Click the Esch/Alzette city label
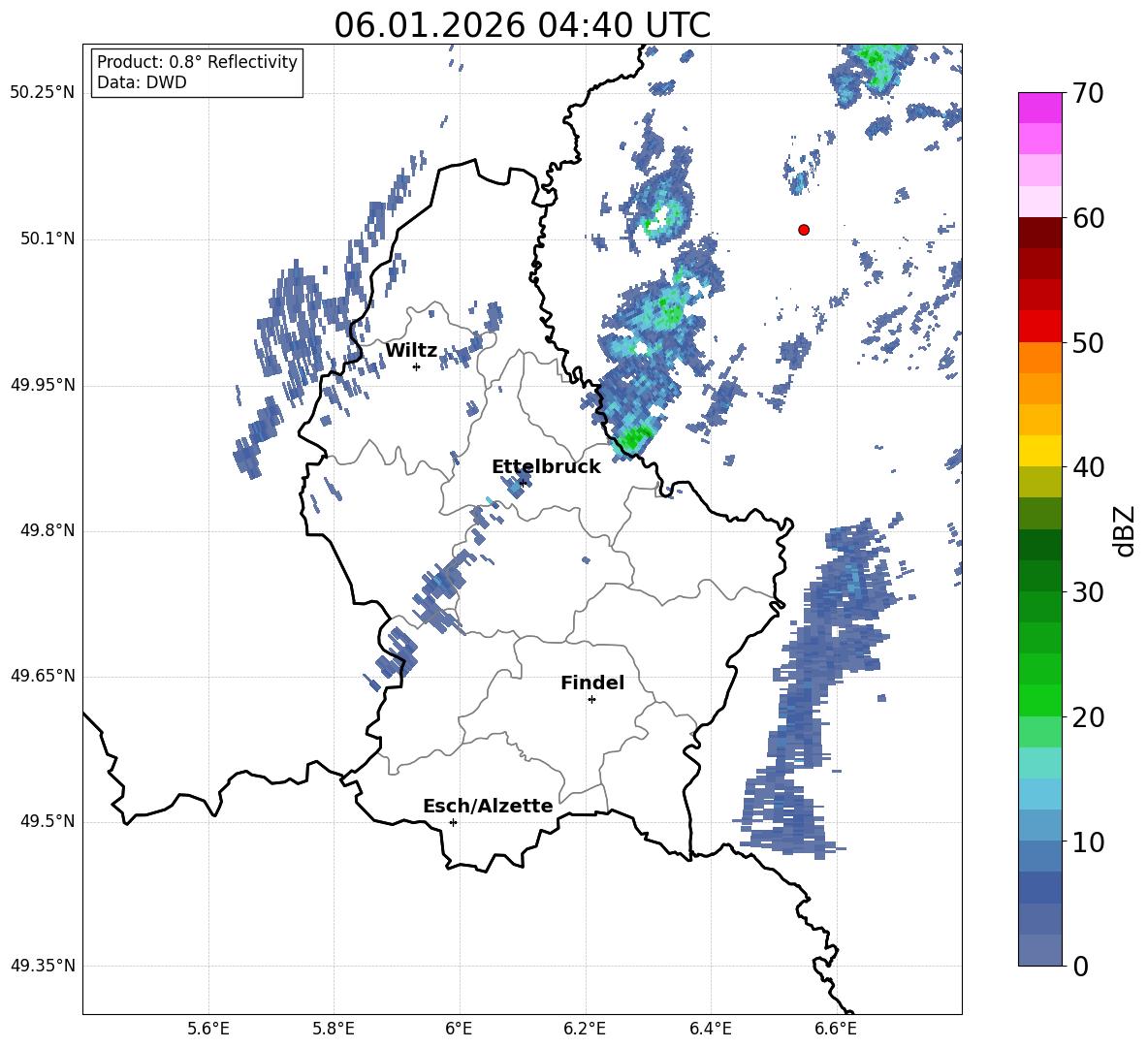 488,806
